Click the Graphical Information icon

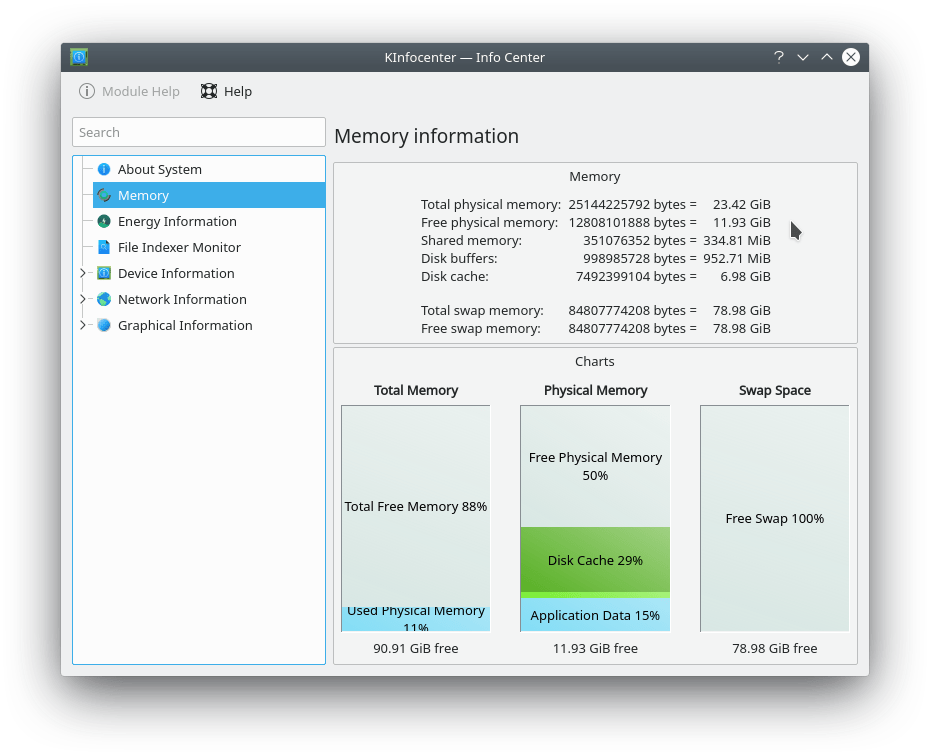(x=104, y=325)
